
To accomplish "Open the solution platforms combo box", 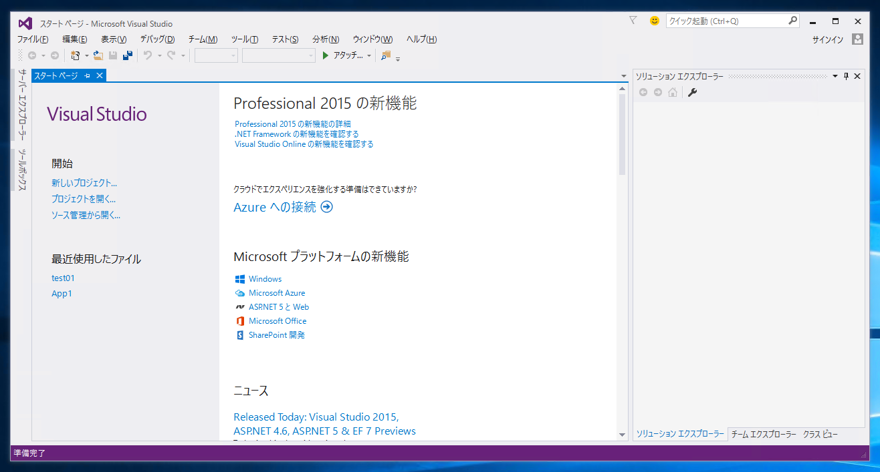I will click(278, 56).
